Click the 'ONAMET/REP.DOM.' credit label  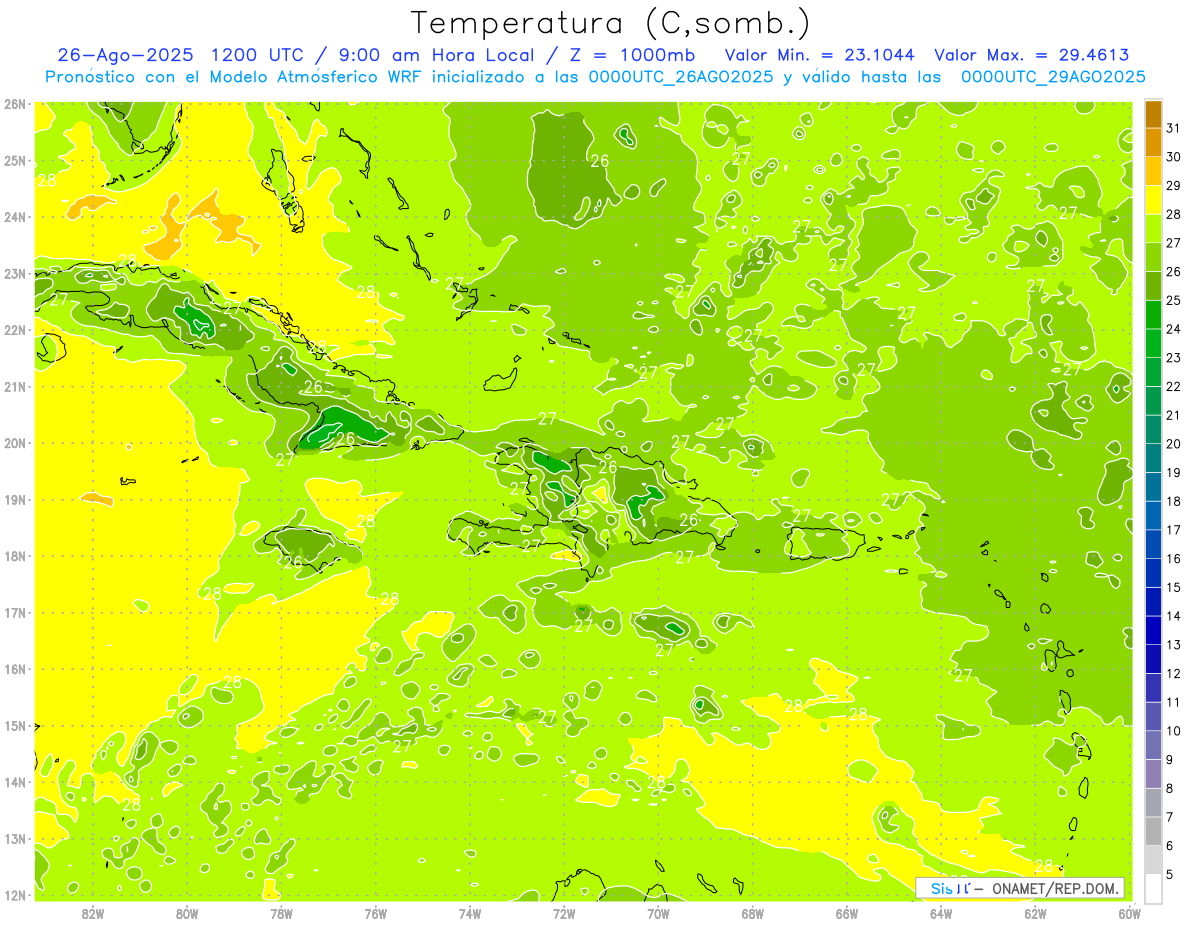pyautogui.click(x=1055, y=888)
